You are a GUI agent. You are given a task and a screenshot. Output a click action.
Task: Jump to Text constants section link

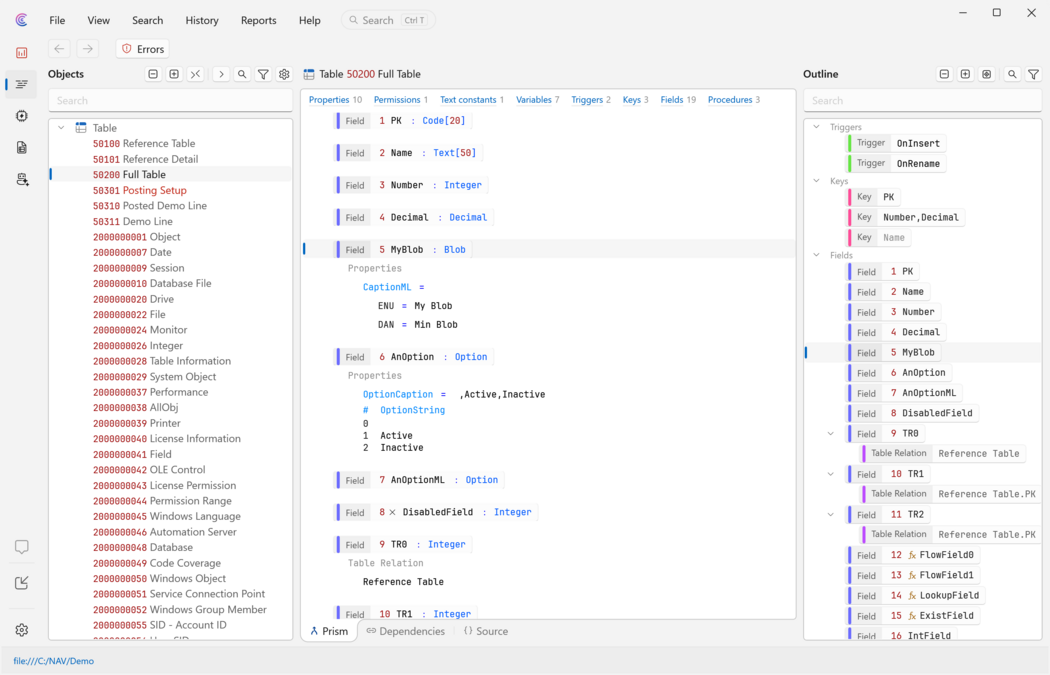pos(471,100)
